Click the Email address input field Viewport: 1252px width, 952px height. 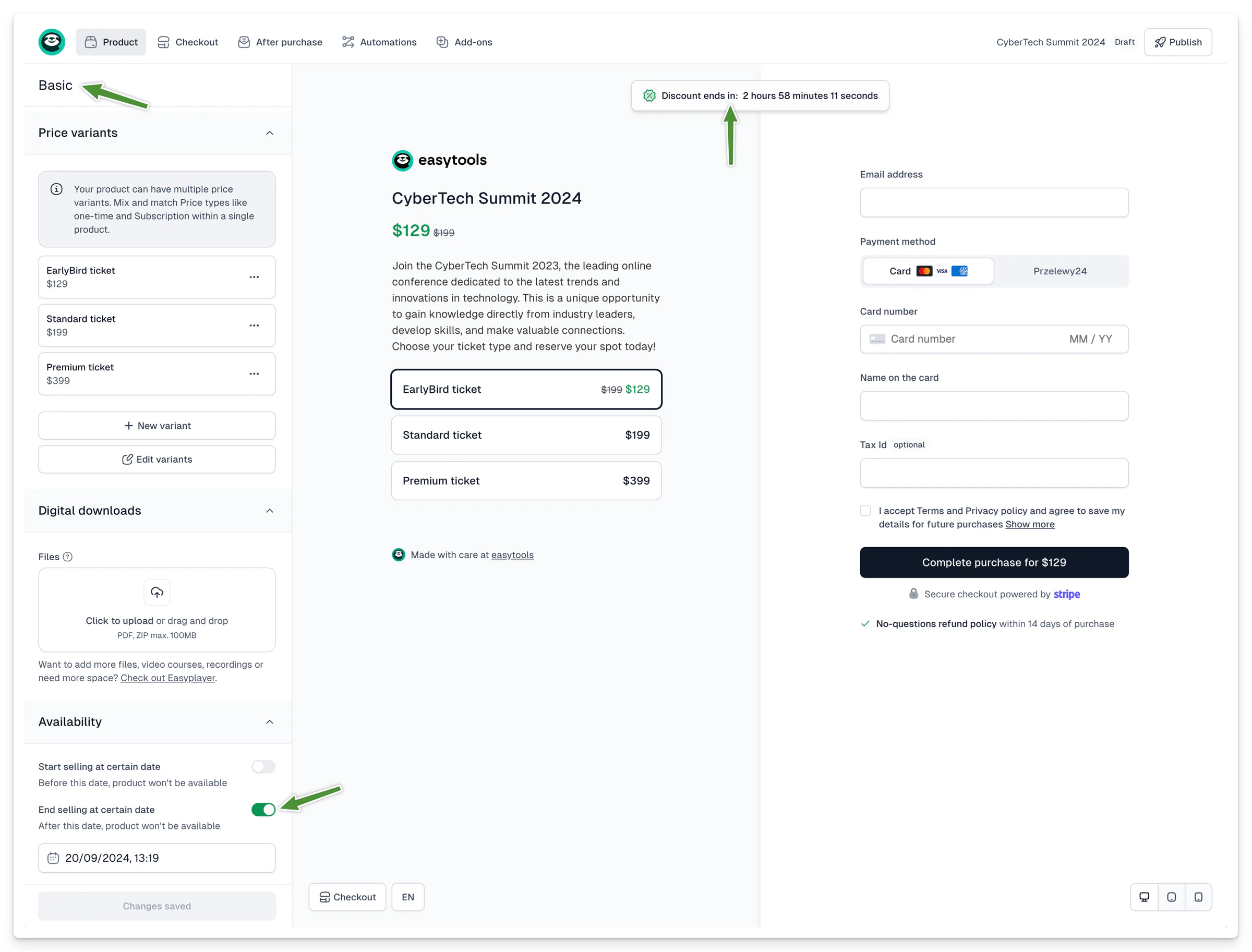point(994,202)
